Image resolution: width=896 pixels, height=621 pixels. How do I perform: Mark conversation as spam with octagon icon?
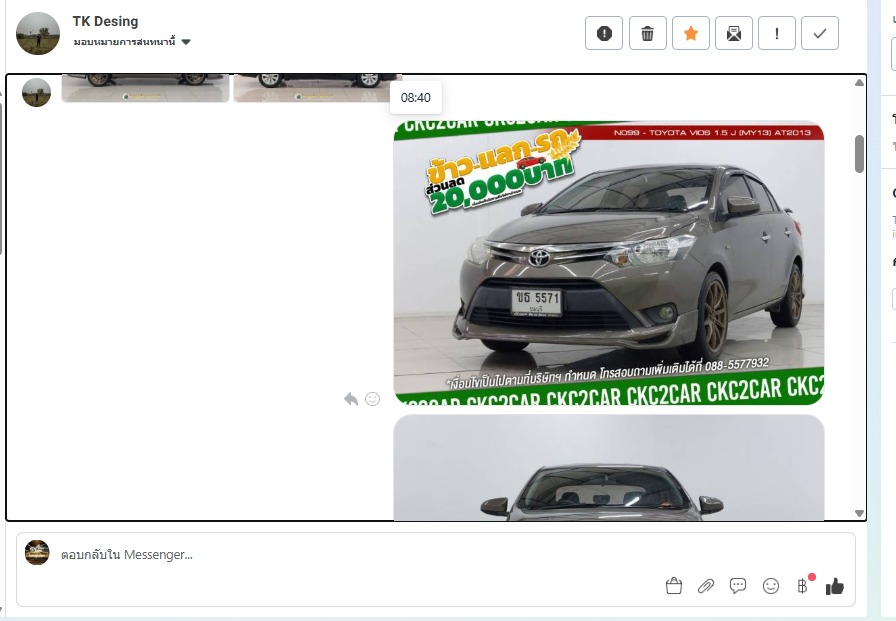[x=604, y=33]
